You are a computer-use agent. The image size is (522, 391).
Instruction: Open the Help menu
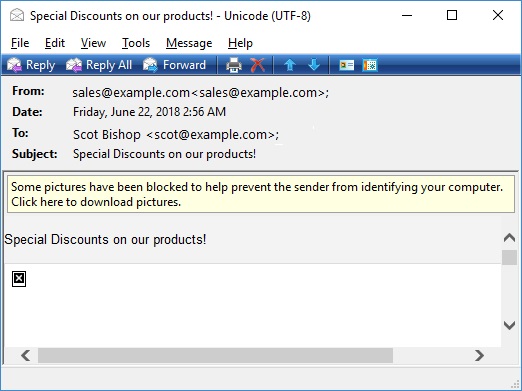pos(240,43)
